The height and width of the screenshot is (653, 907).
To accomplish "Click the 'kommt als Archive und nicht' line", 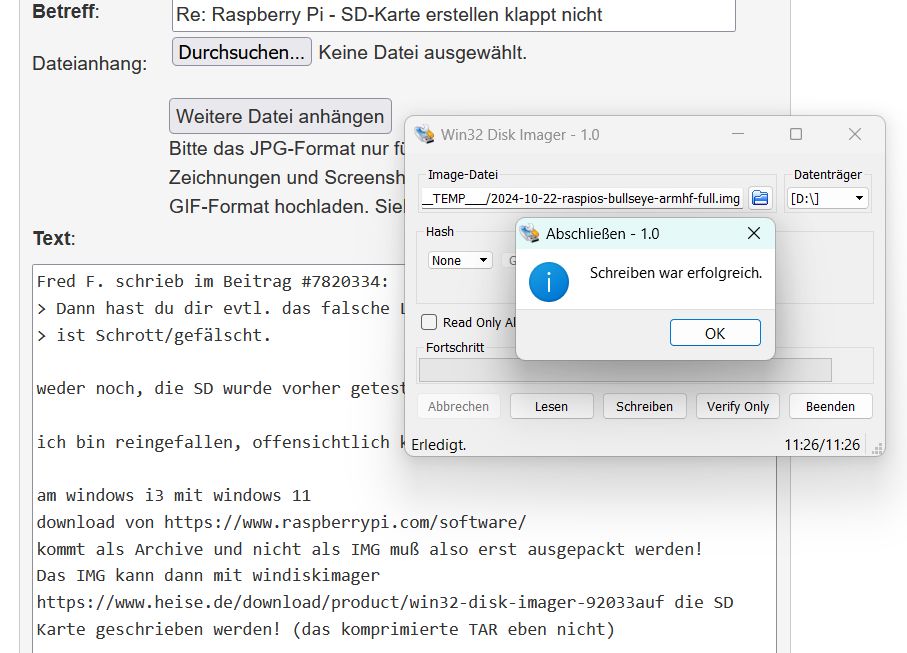I will (x=369, y=549).
